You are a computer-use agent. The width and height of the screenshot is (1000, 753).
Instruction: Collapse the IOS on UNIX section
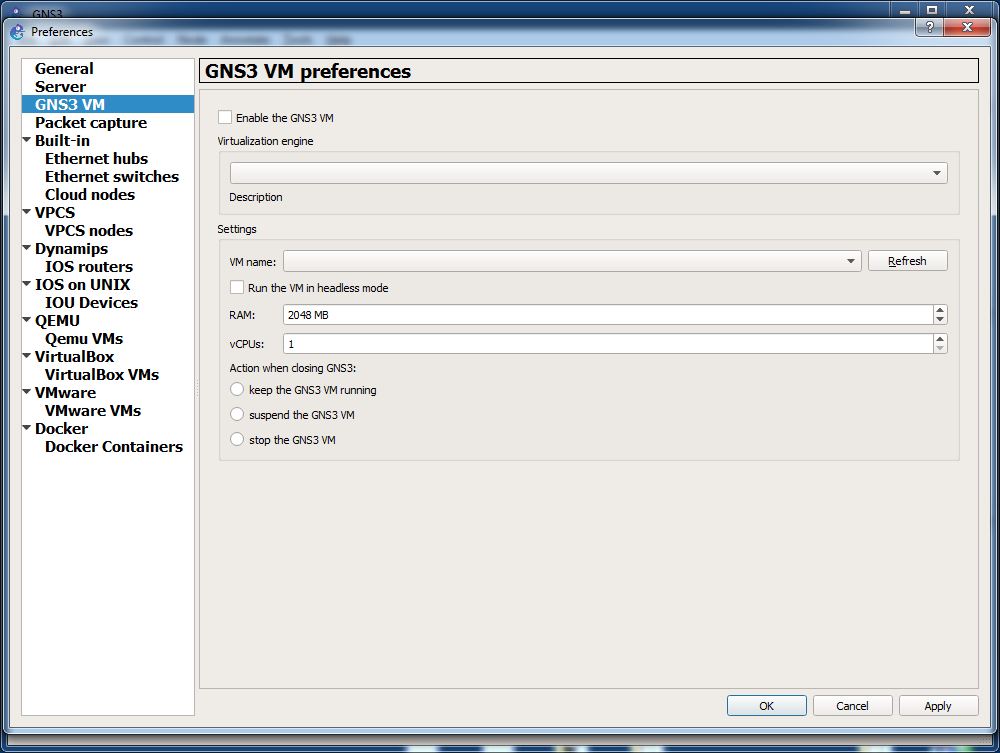[x=27, y=283]
